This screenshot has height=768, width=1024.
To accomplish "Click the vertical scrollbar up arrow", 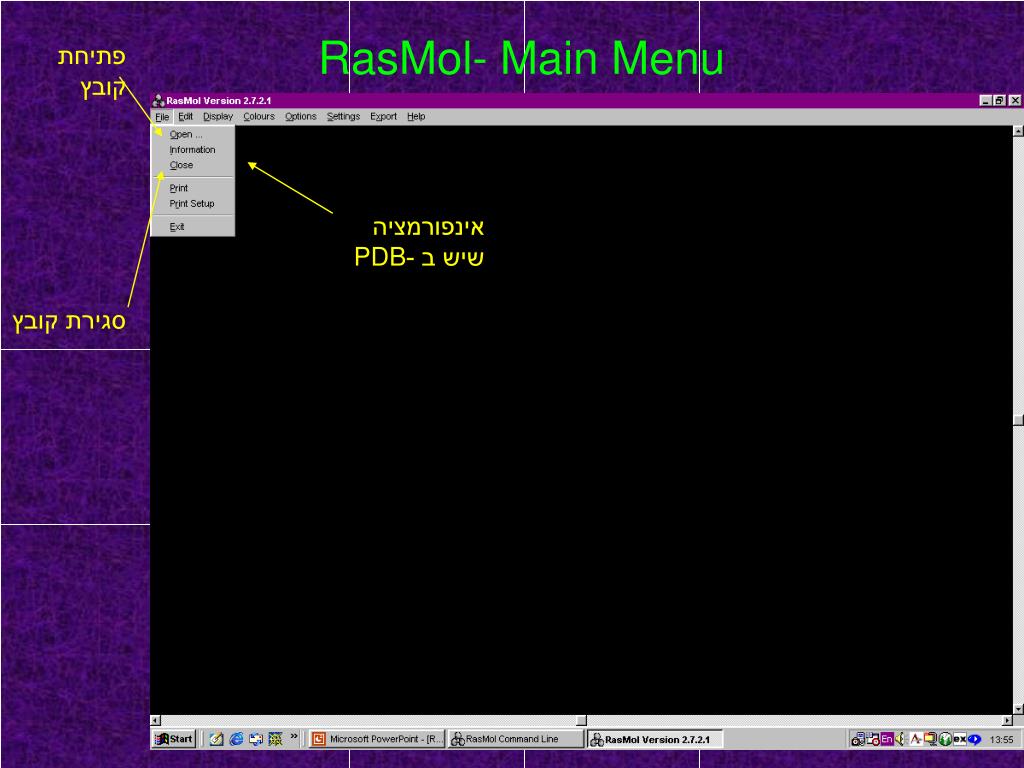I will point(1018,131).
